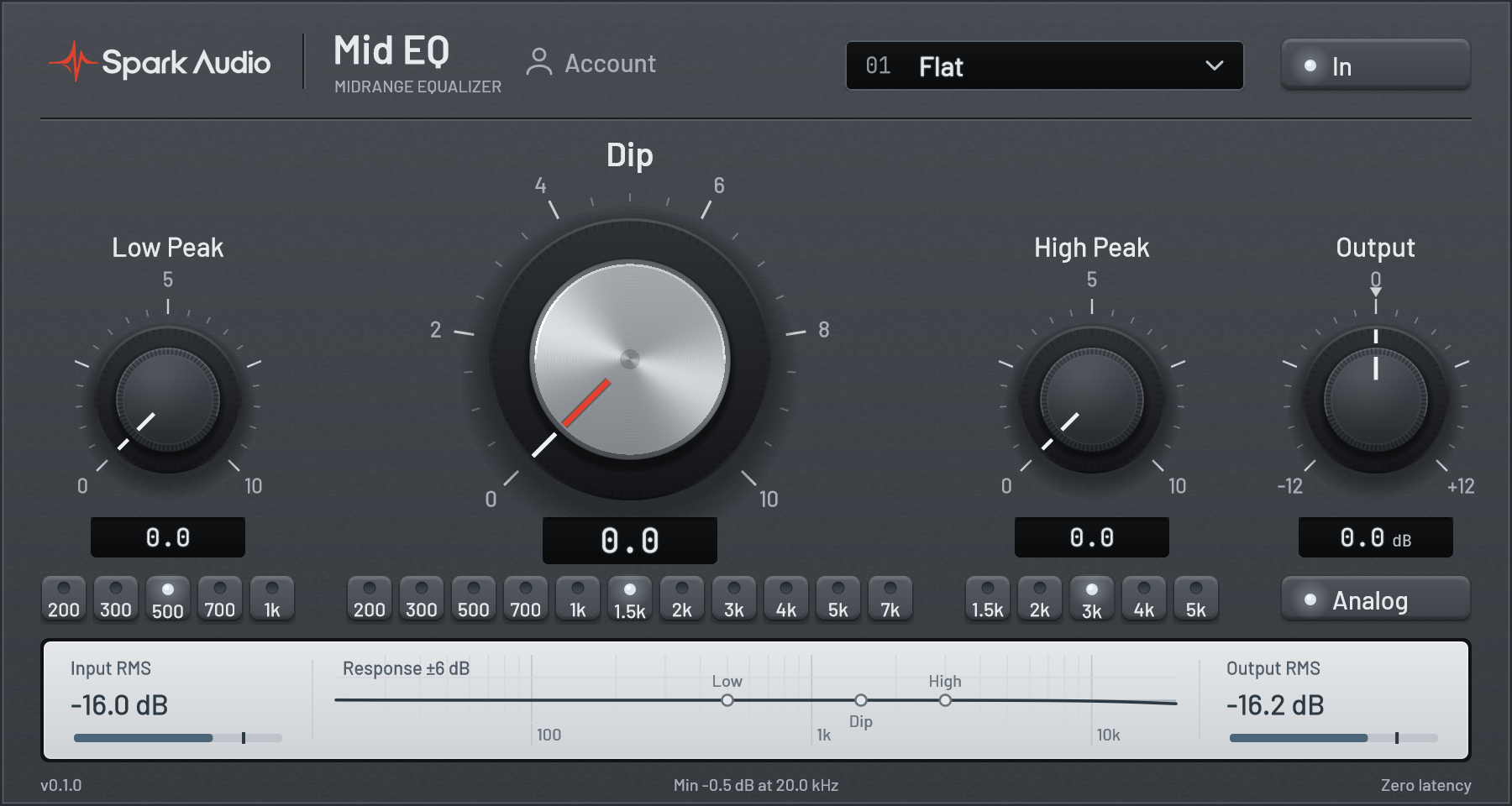The image size is (1512, 806).
Task: Select Dip 1.5k frequency button
Action: [x=630, y=599]
